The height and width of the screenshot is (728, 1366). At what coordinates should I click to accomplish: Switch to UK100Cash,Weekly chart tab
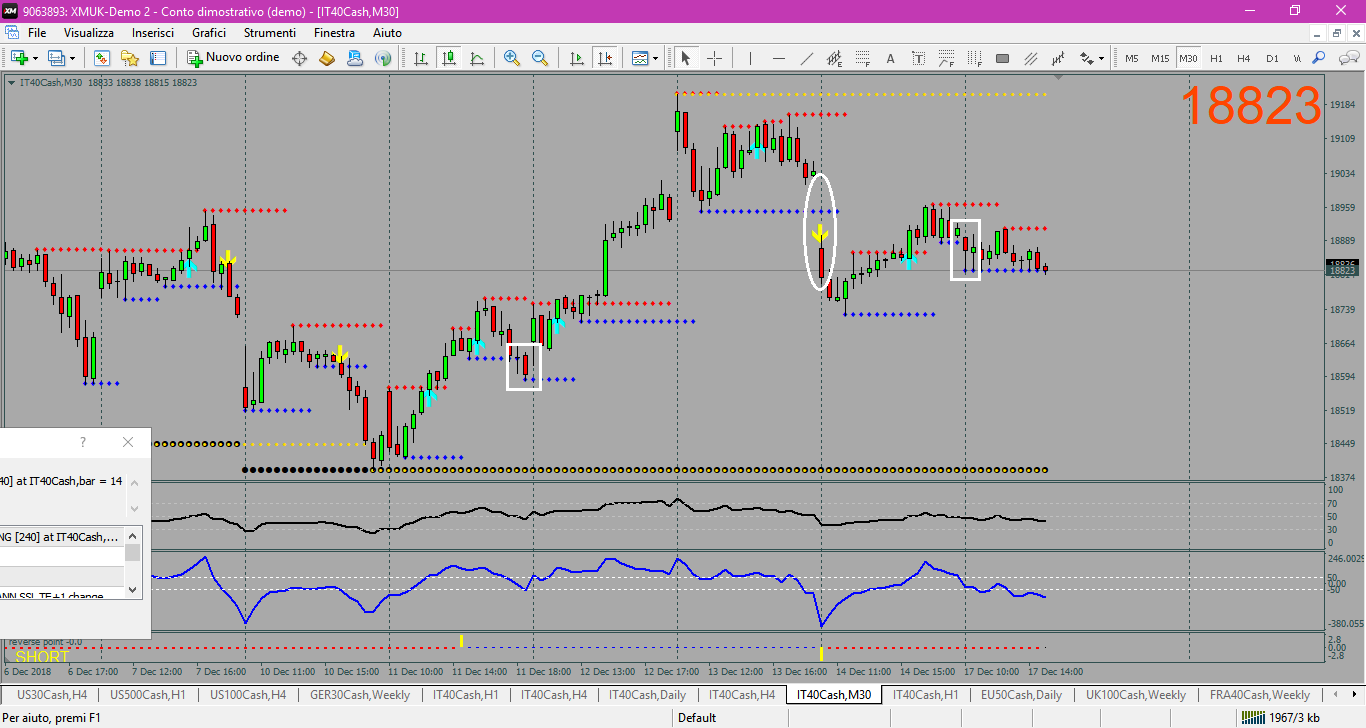pyautogui.click(x=1134, y=695)
